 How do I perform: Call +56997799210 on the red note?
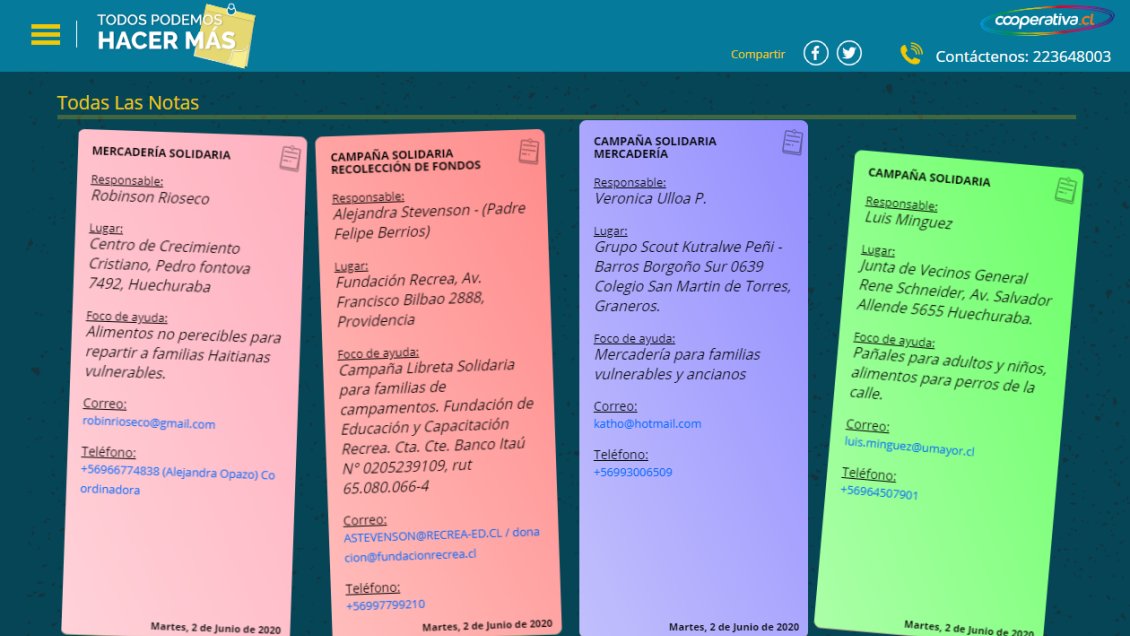385,604
